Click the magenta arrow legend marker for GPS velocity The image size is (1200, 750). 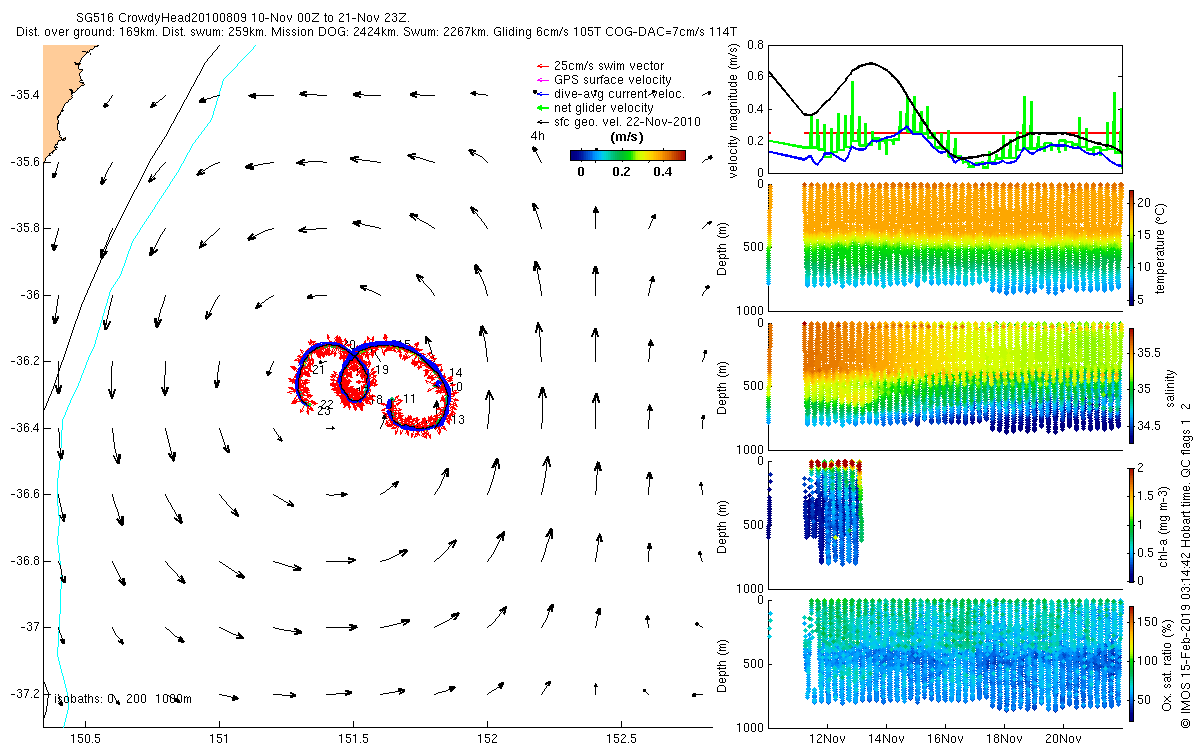point(543,81)
